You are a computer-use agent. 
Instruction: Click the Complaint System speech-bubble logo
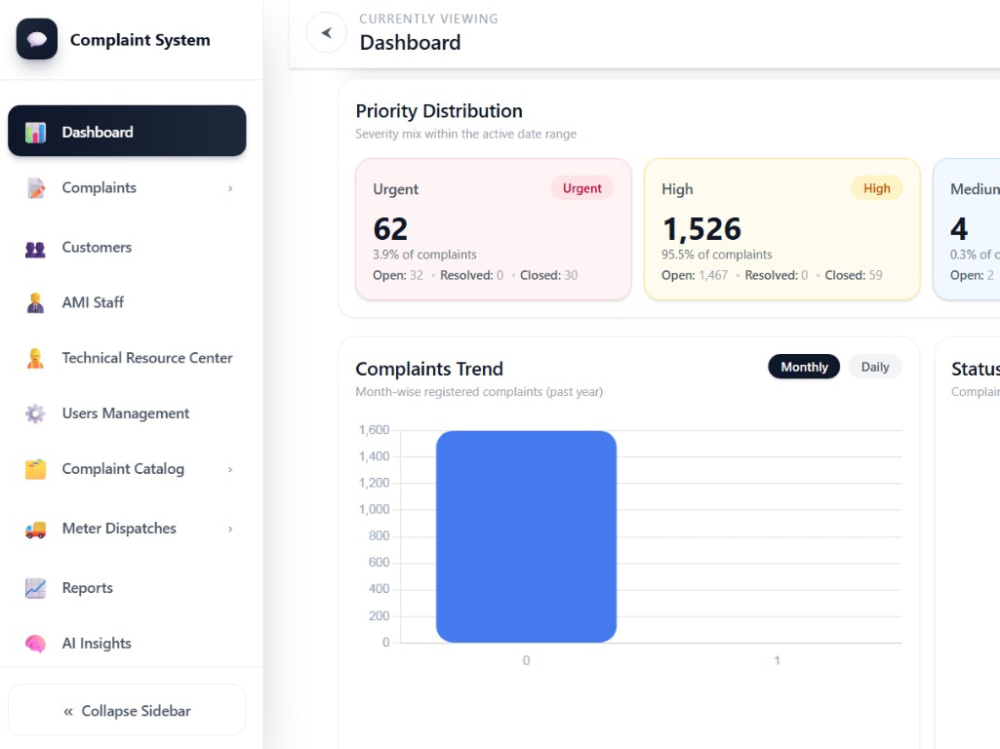[x=37, y=39]
